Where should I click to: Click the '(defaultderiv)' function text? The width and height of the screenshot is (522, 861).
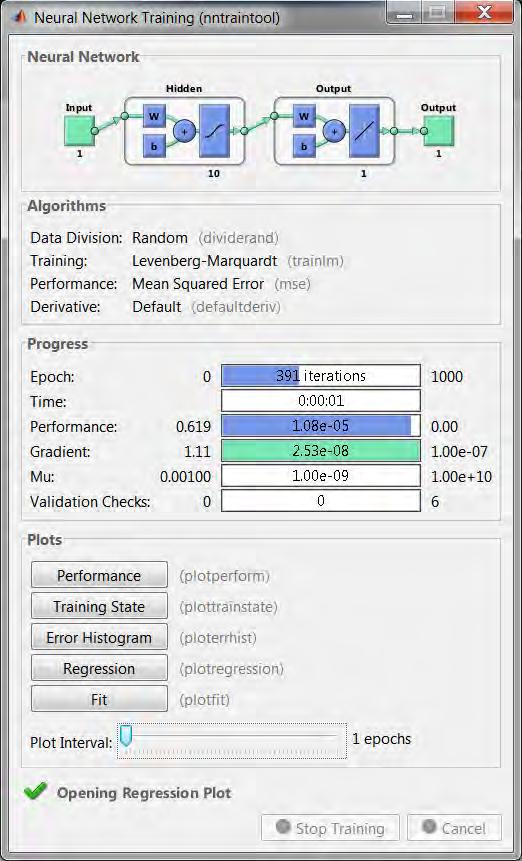point(235,307)
